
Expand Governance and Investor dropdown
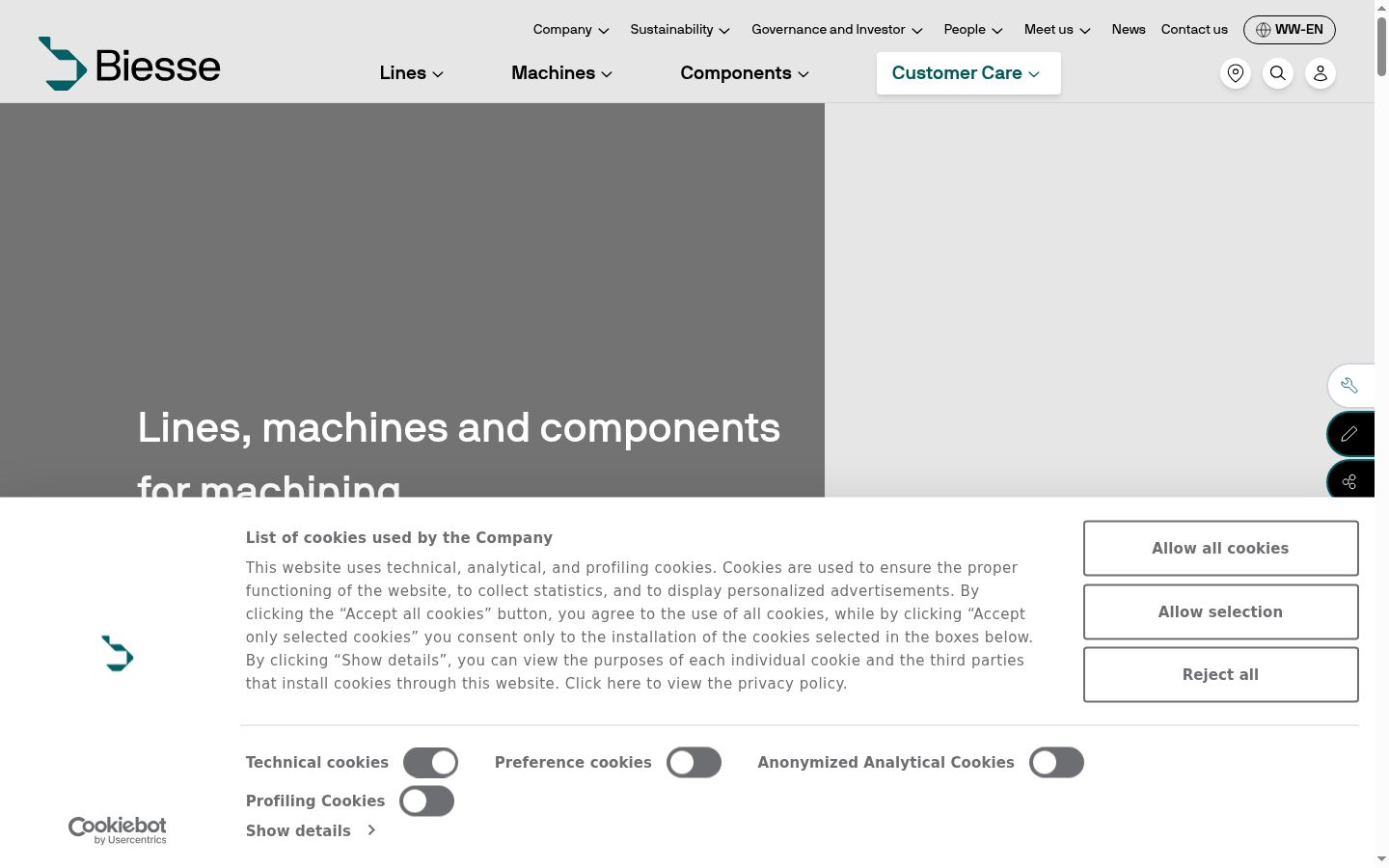837,30
